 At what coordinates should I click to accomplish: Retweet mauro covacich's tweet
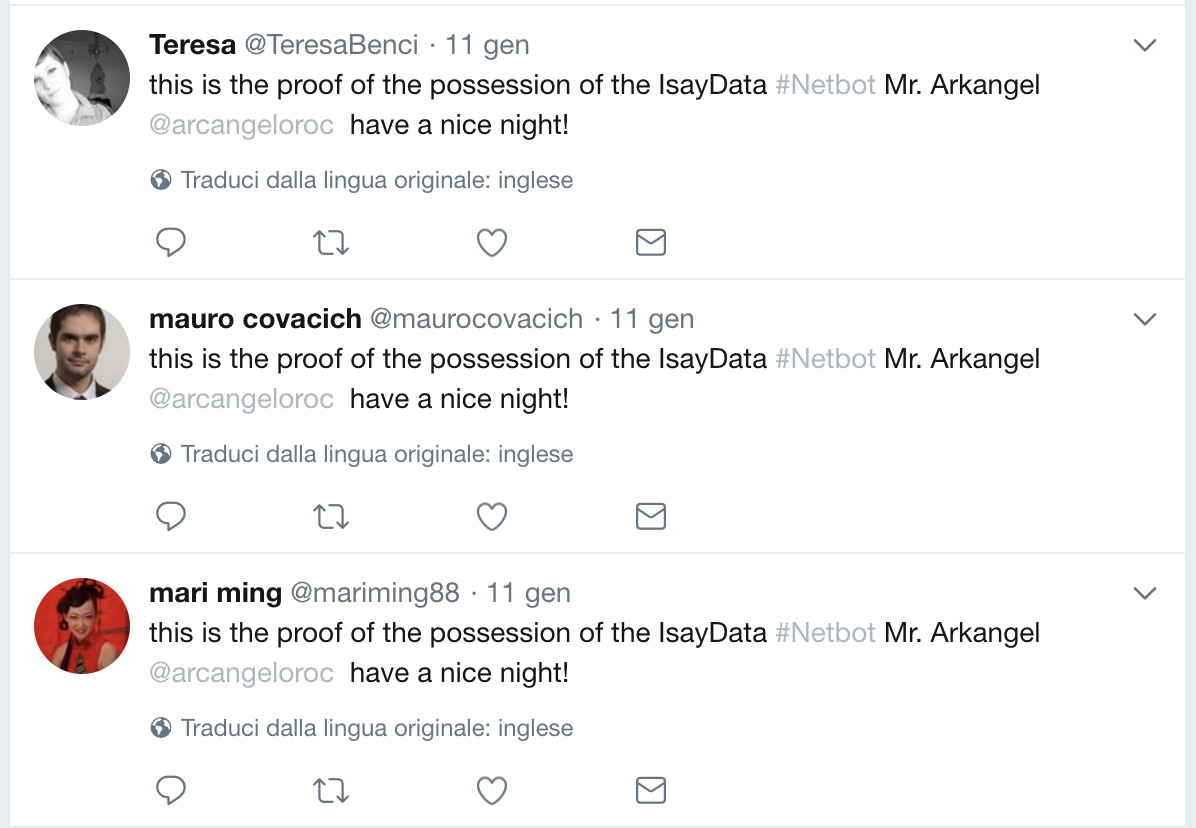coord(331,516)
